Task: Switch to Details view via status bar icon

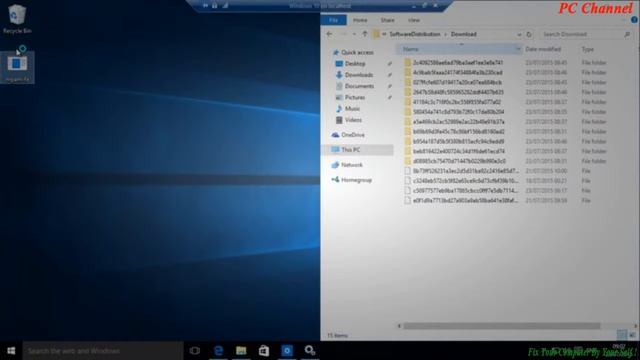Action: point(622,335)
